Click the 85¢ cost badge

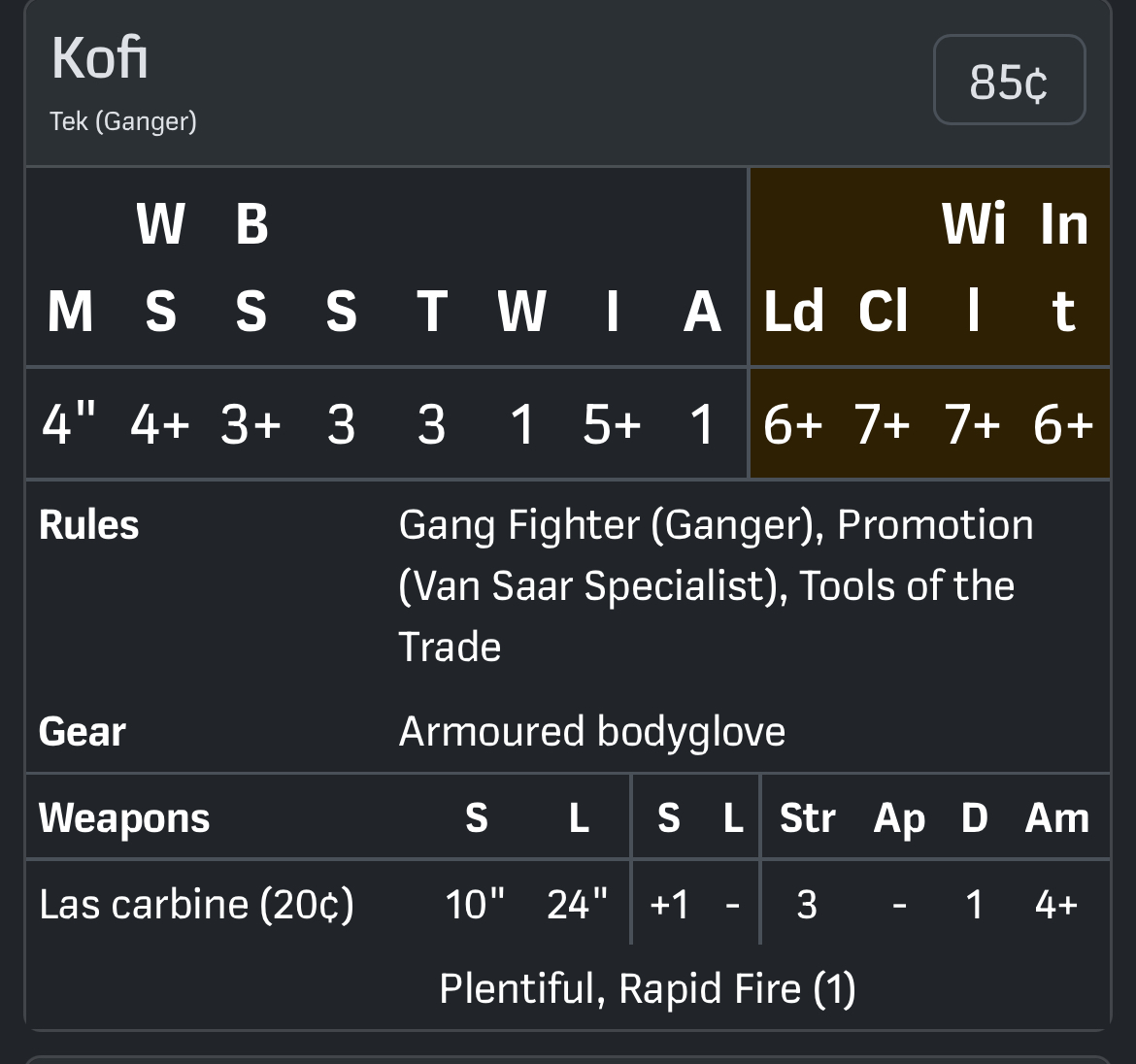click(x=1009, y=81)
